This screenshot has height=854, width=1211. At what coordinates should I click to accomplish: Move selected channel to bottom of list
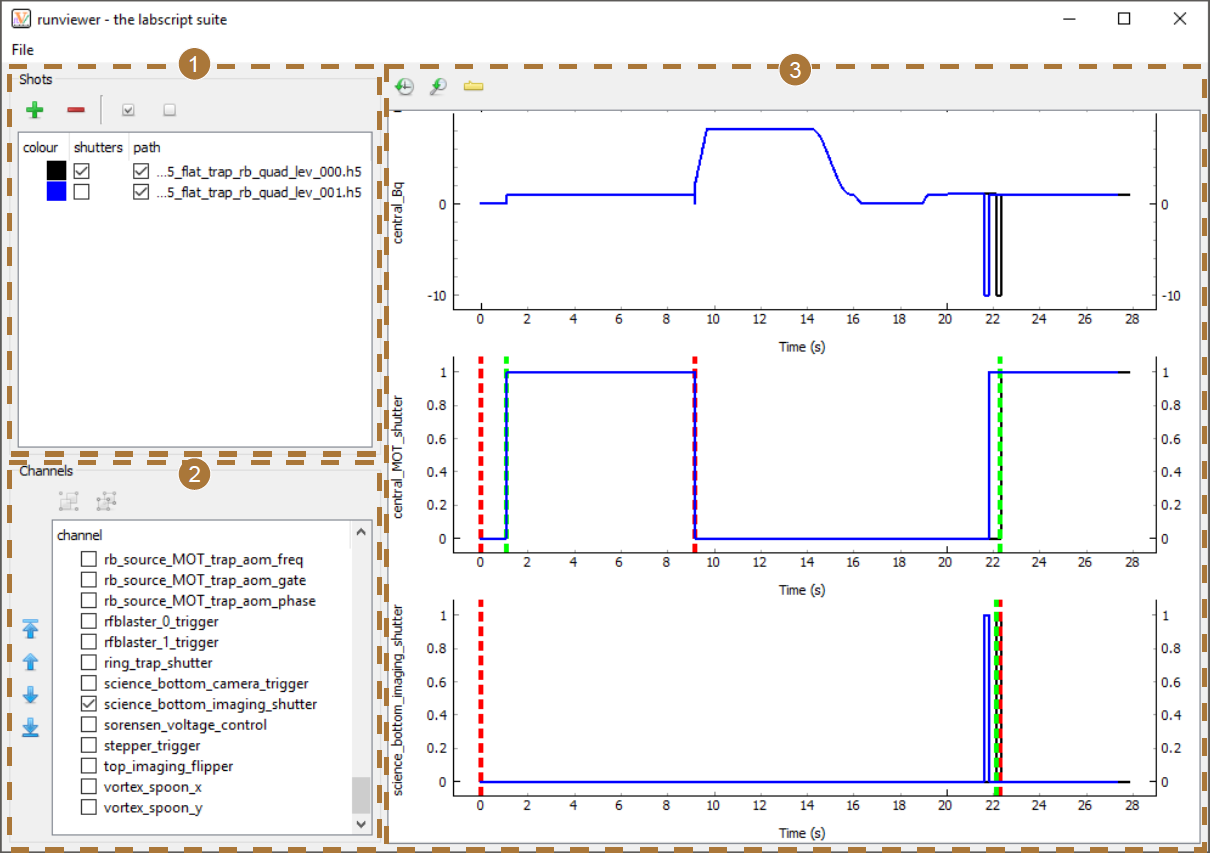(x=30, y=727)
